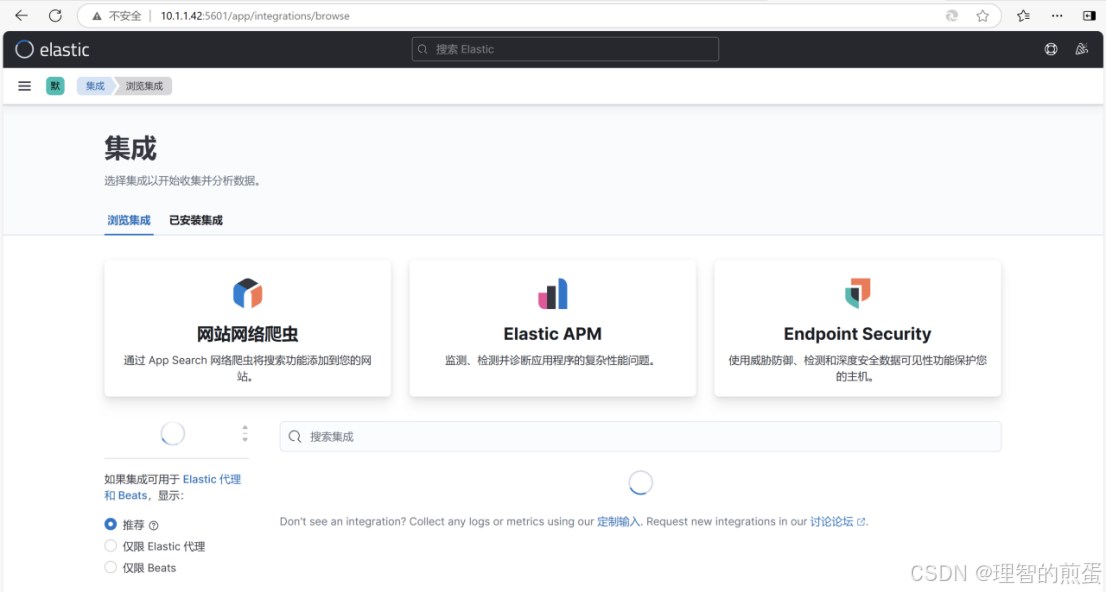Image resolution: width=1106 pixels, height=593 pixels.
Task: Switch to 已安装集成 tab
Action: point(195,221)
